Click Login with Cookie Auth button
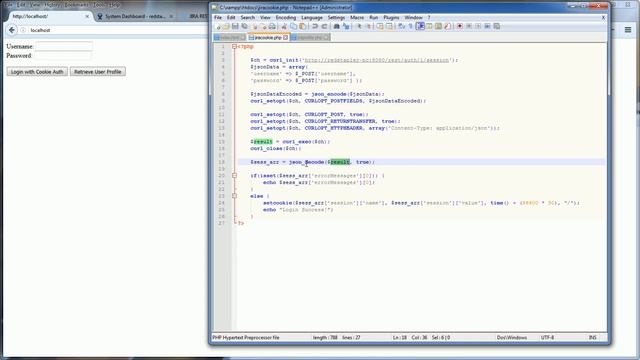The height and width of the screenshot is (360, 640). (37, 72)
